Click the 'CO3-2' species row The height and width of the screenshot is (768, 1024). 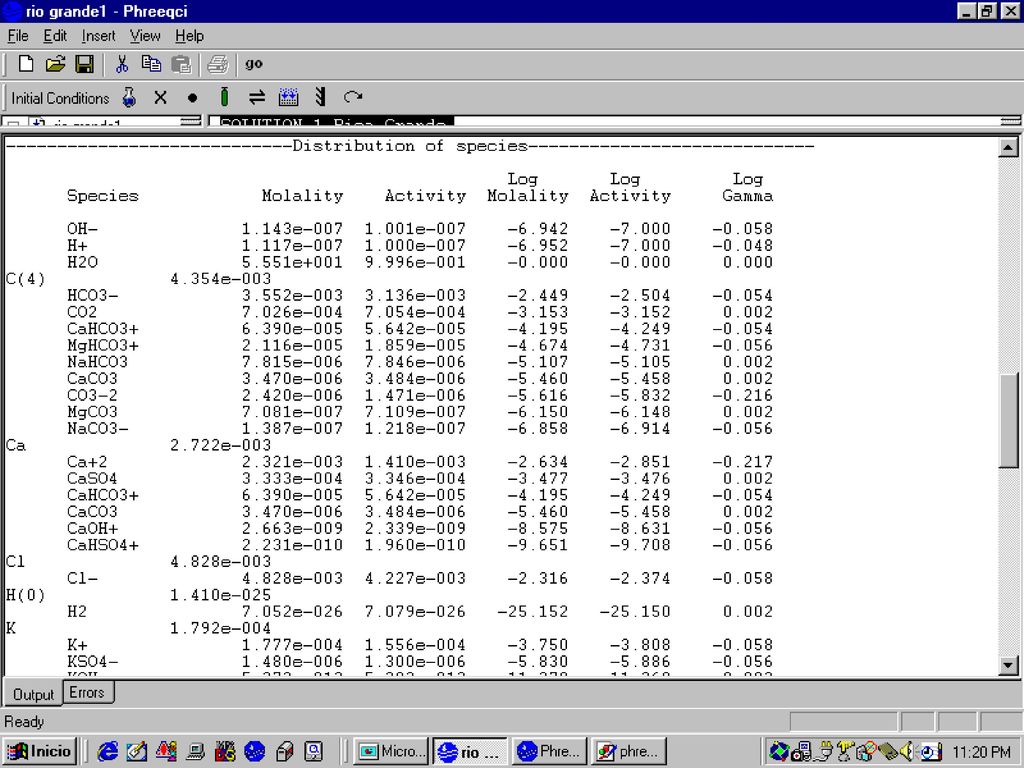coord(419,396)
